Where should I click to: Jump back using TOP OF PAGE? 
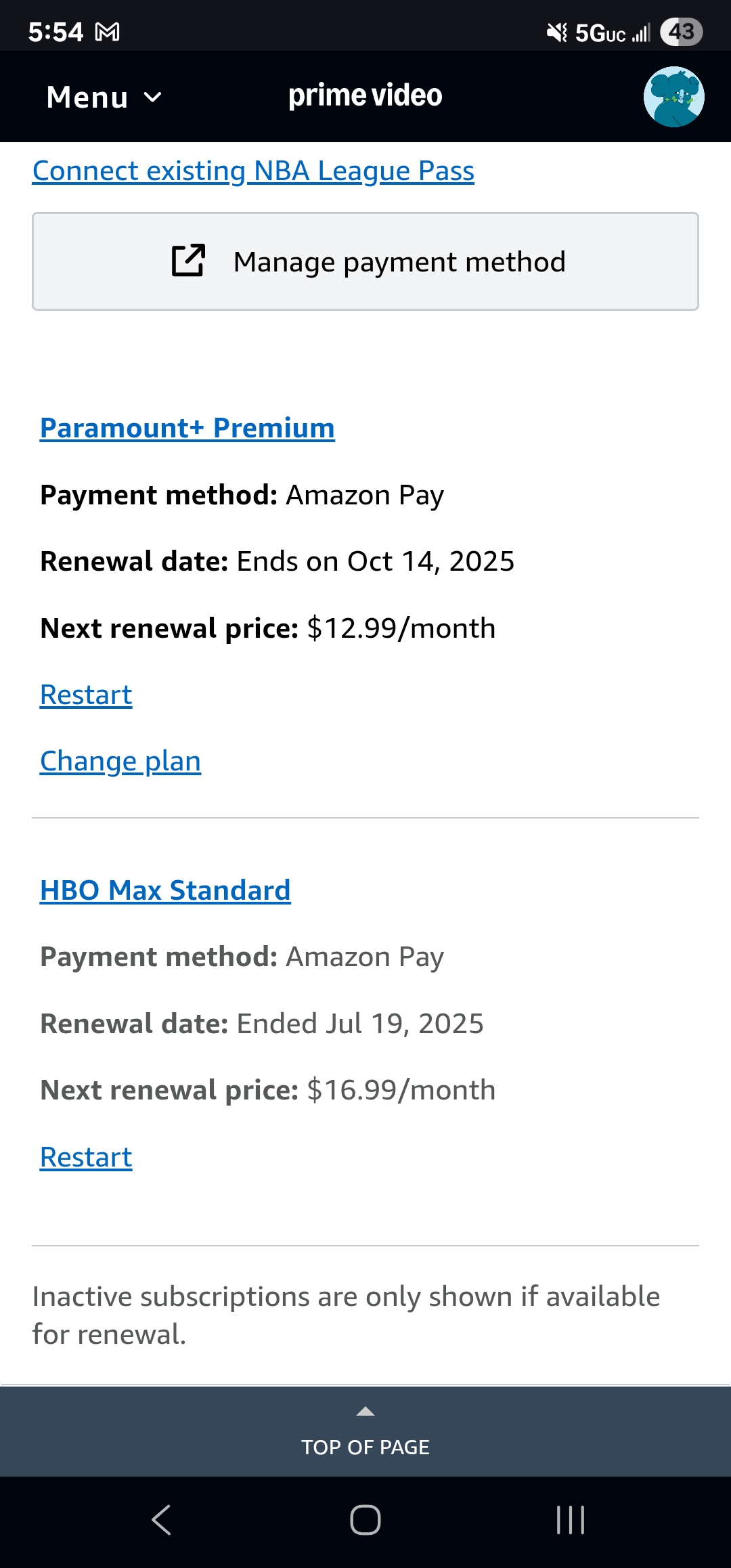(x=365, y=1447)
